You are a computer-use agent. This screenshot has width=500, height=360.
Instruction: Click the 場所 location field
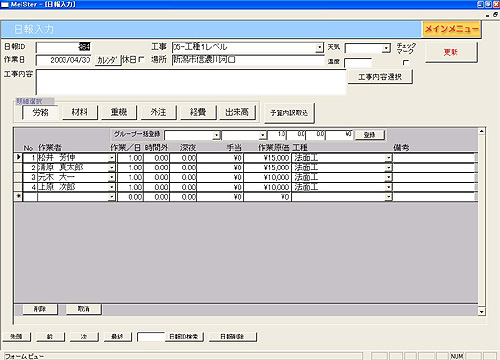(x=248, y=60)
